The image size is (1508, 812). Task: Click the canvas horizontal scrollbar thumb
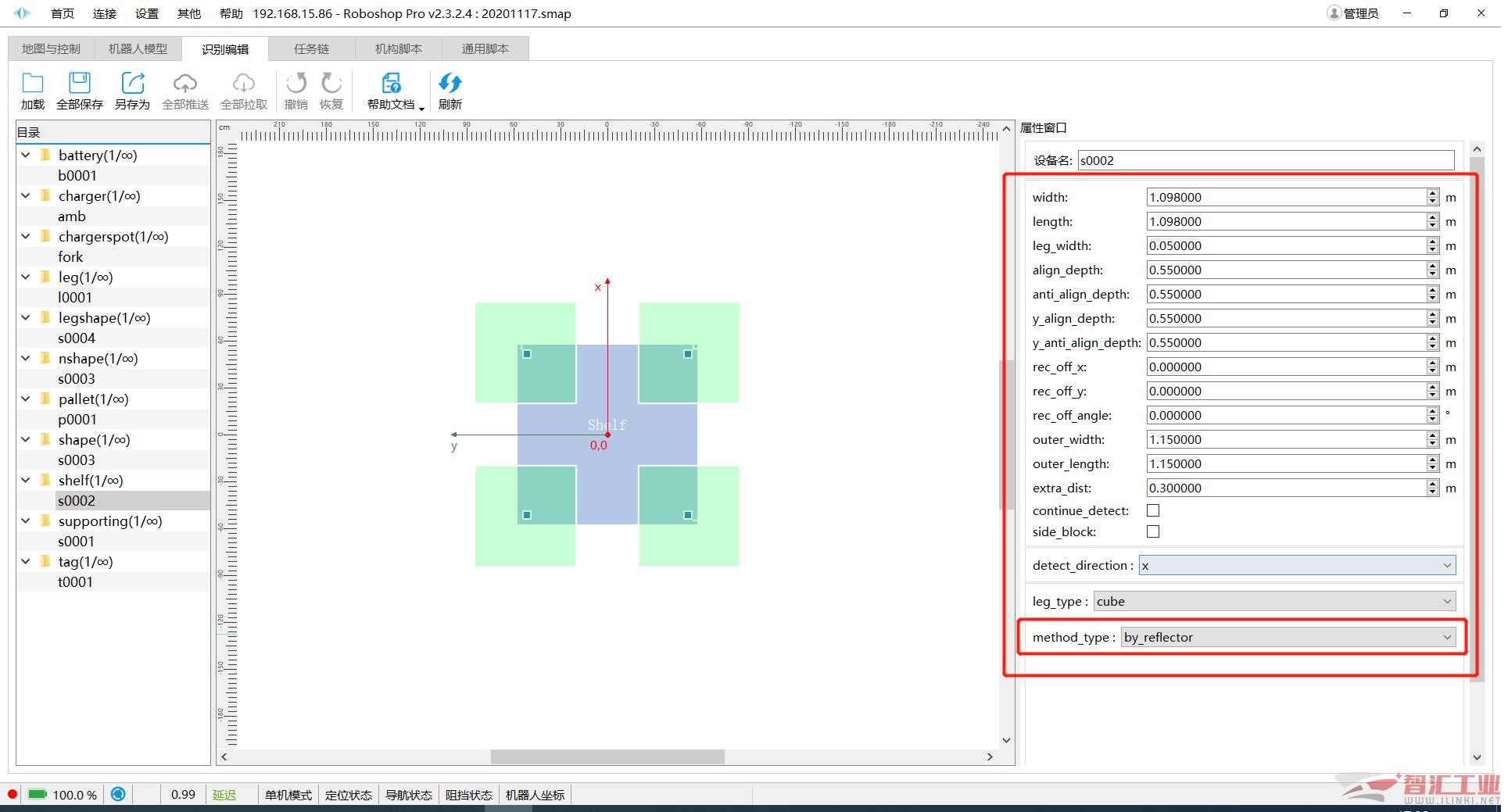pyautogui.click(x=607, y=757)
